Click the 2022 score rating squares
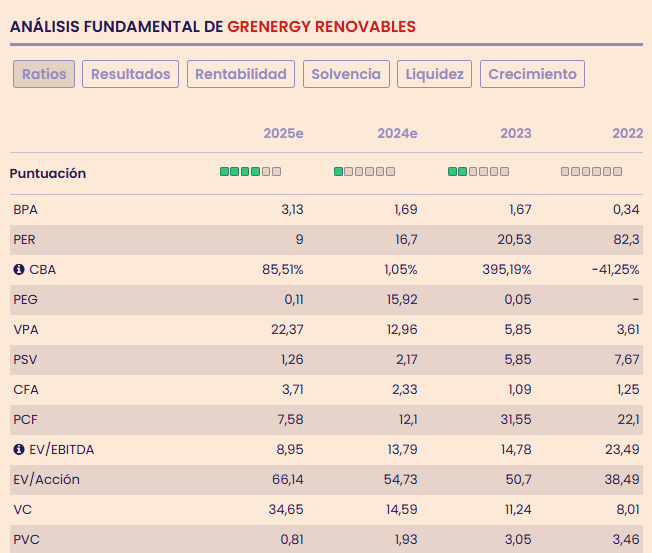The height and width of the screenshot is (553, 652). pos(591,172)
